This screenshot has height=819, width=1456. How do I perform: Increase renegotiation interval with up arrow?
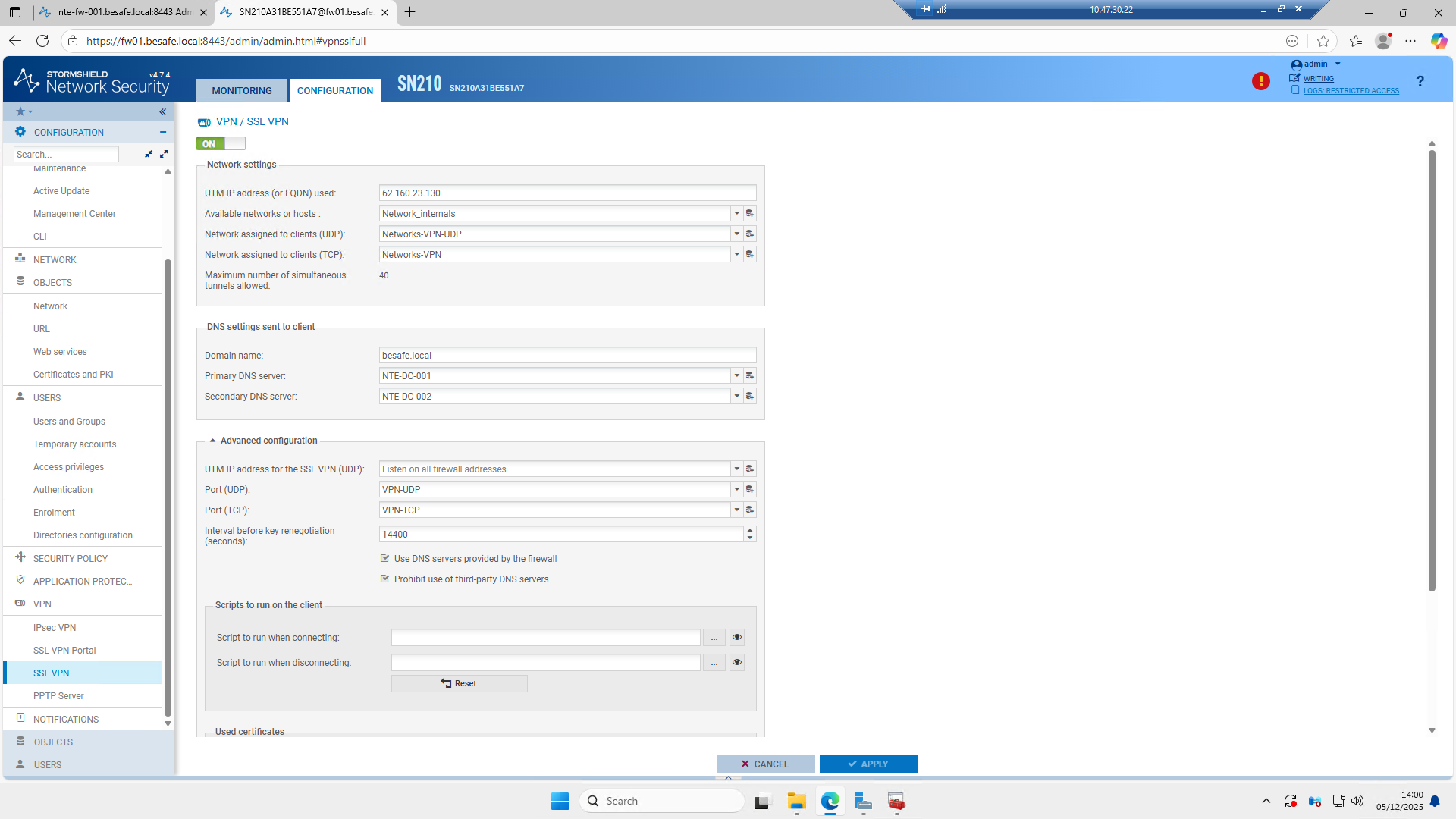(x=750, y=530)
